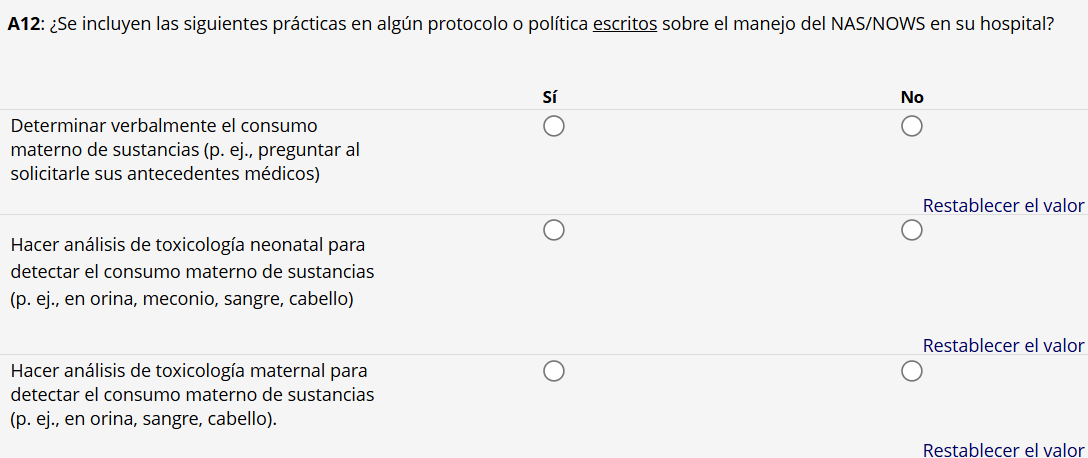
Task: Mark Sí for toxicología maternal
Action: pyautogui.click(x=554, y=372)
